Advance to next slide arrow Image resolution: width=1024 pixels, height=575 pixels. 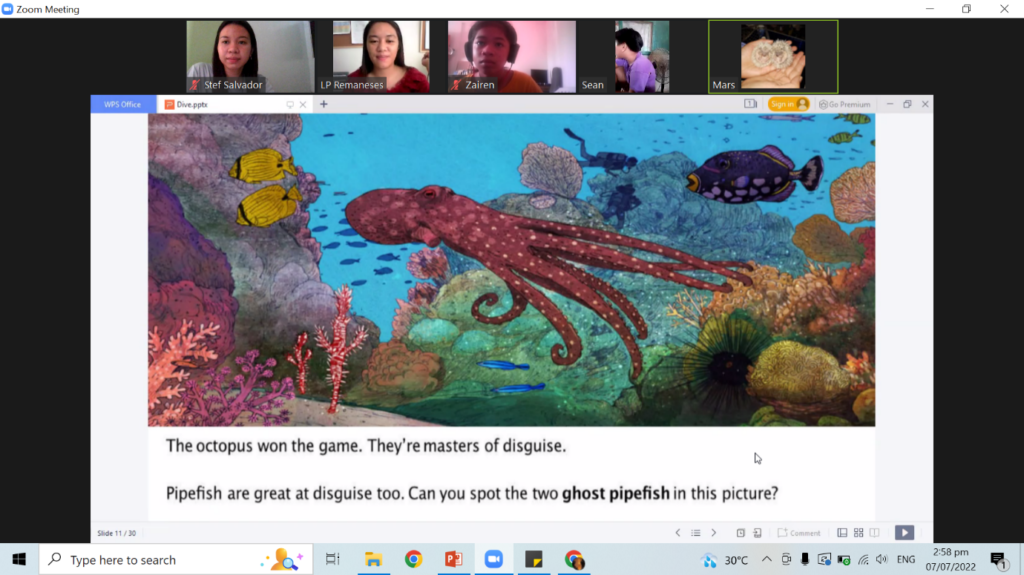[714, 533]
